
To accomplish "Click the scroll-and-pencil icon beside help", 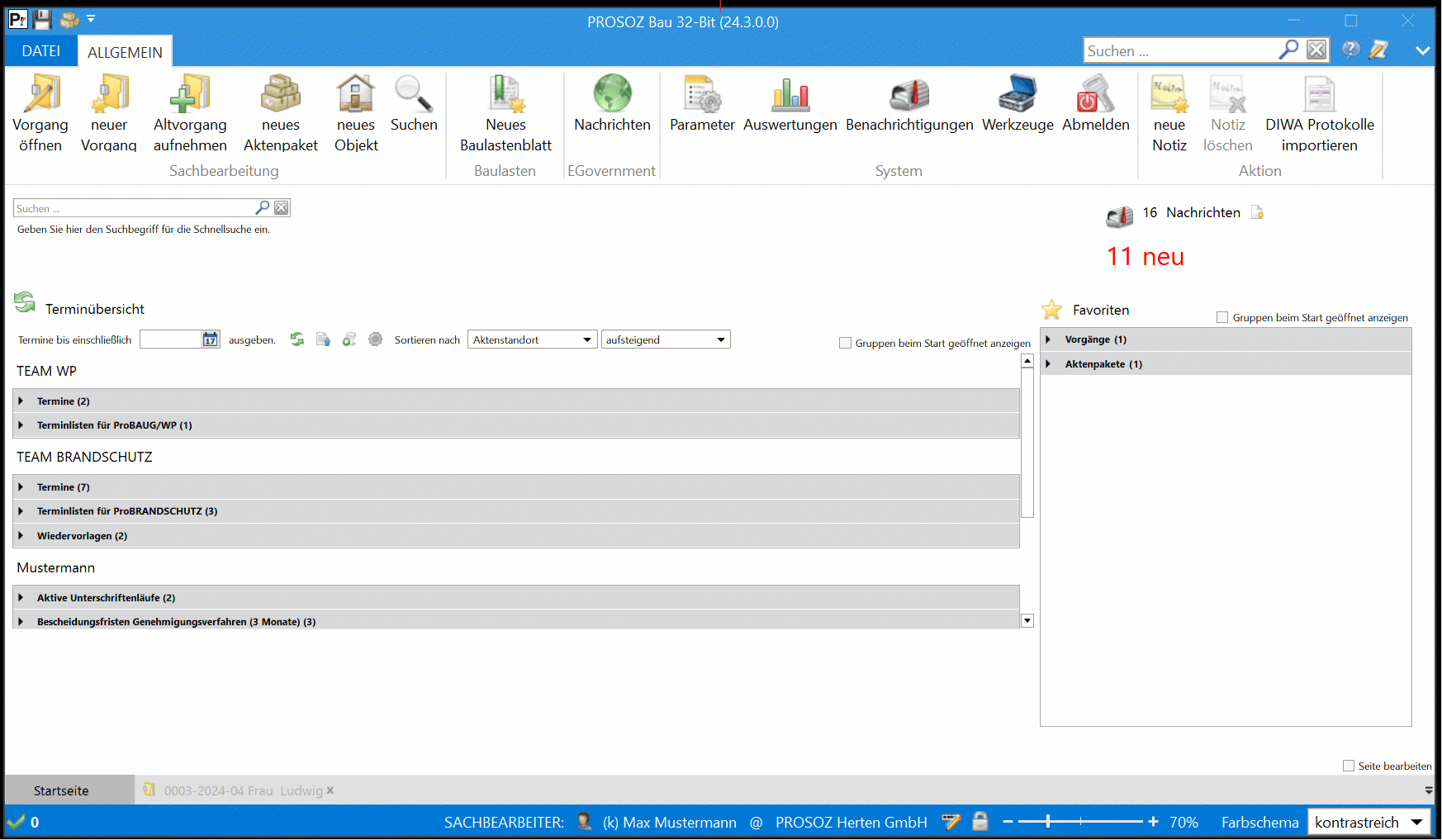I will tap(1378, 50).
